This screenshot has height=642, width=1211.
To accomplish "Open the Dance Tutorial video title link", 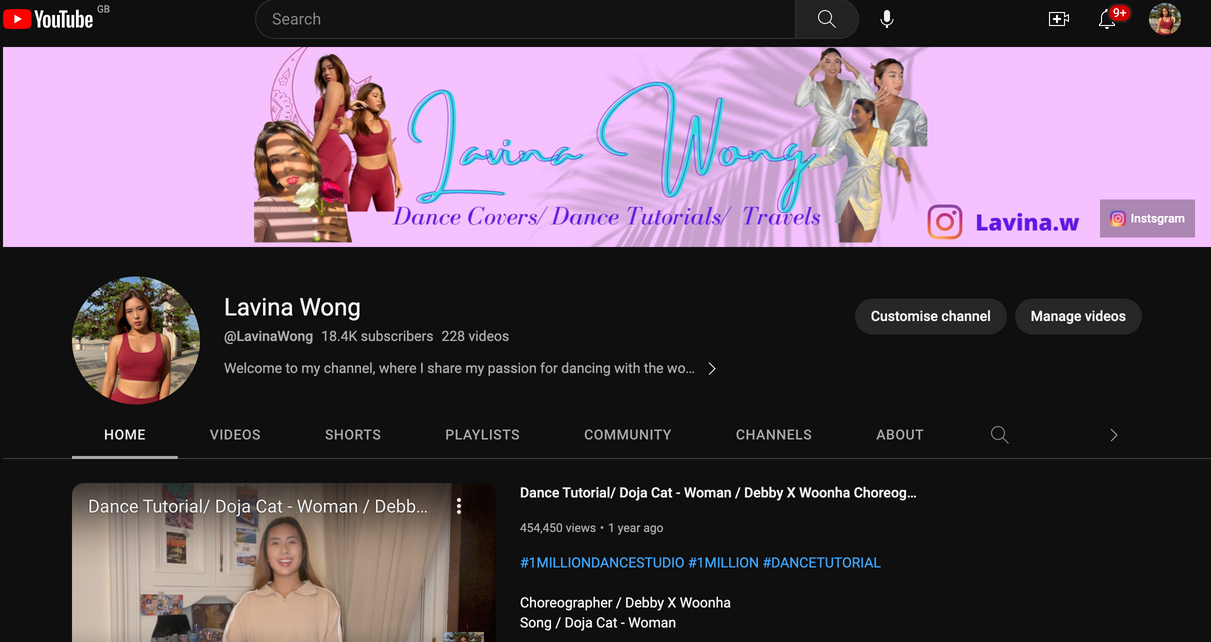I will pos(718,492).
